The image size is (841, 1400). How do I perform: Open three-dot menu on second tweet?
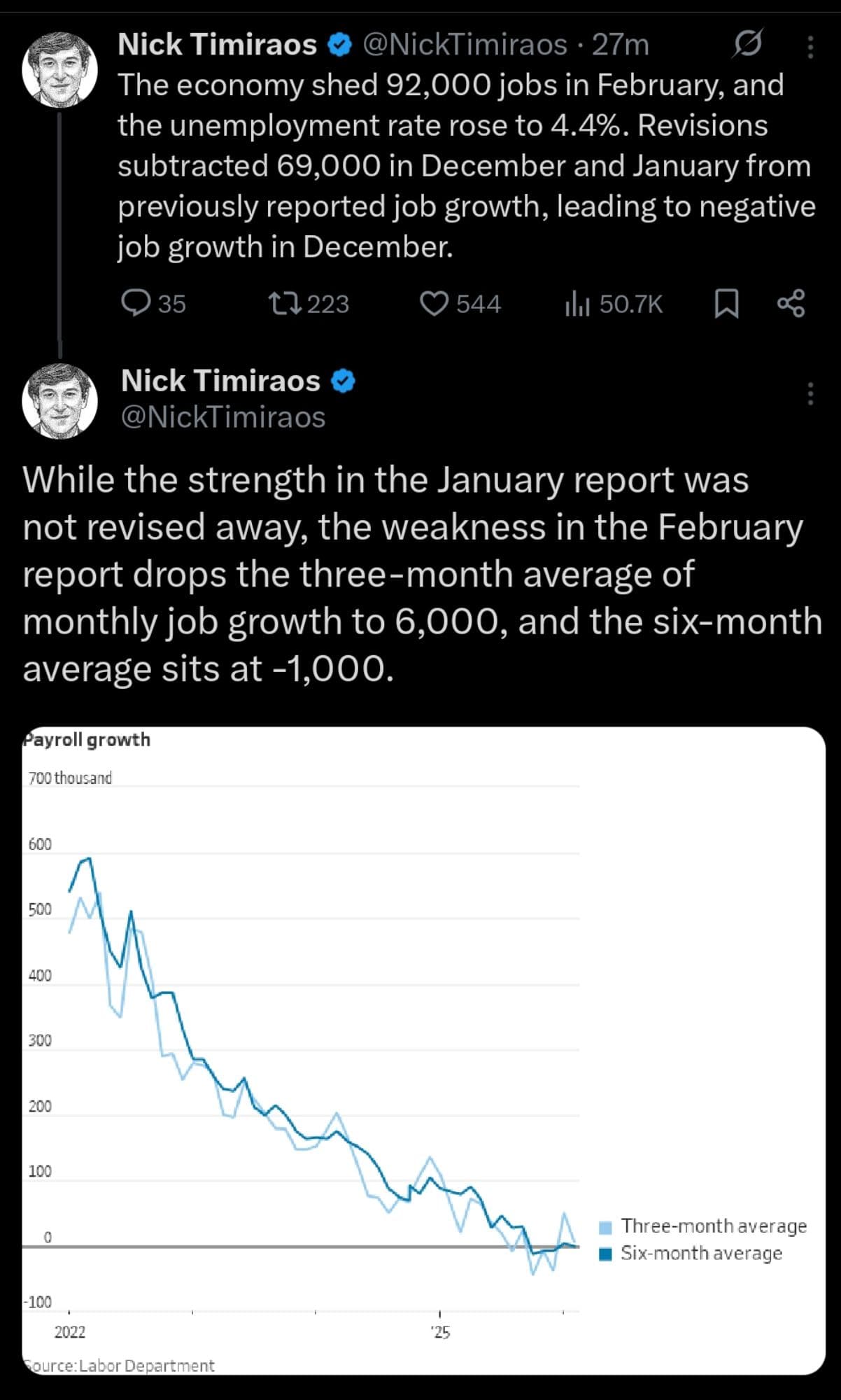(x=810, y=394)
